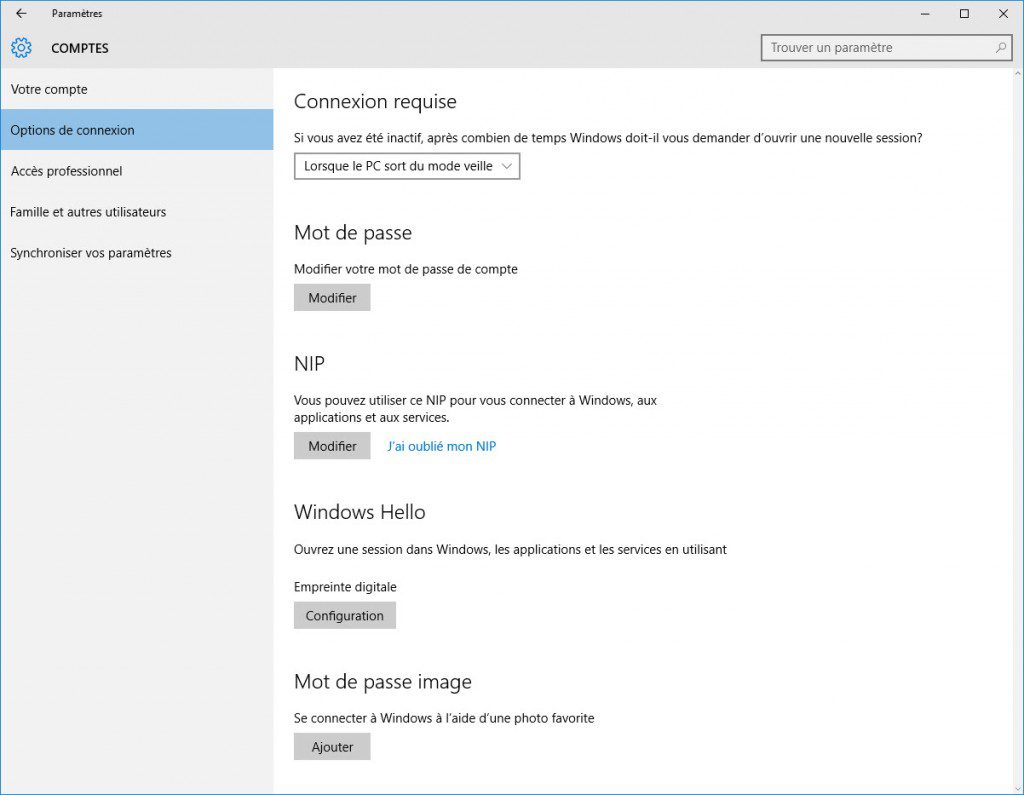This screenshot has width=1024, height=795.
Task: Highlight Options de connexion in the sidebar
Action: (72, 130)
